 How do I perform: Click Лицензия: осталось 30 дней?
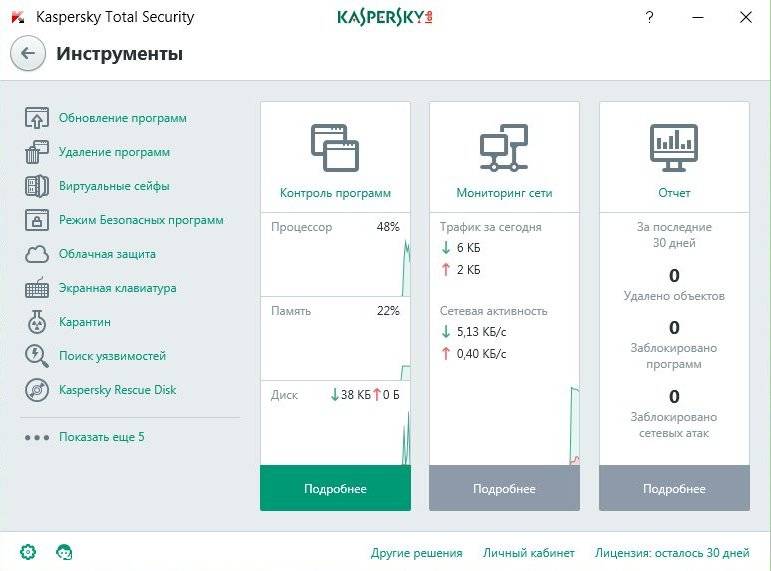[672, 553]
